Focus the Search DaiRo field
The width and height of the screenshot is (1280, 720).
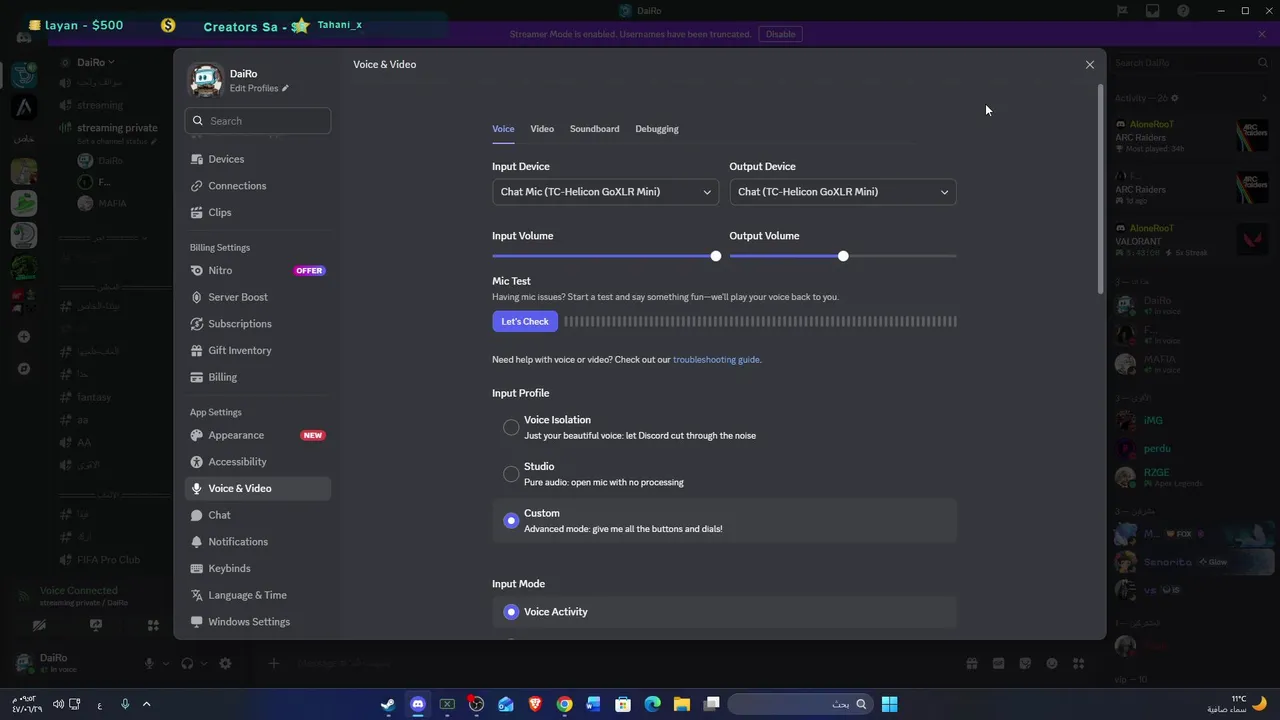[x=1190, y=63]
